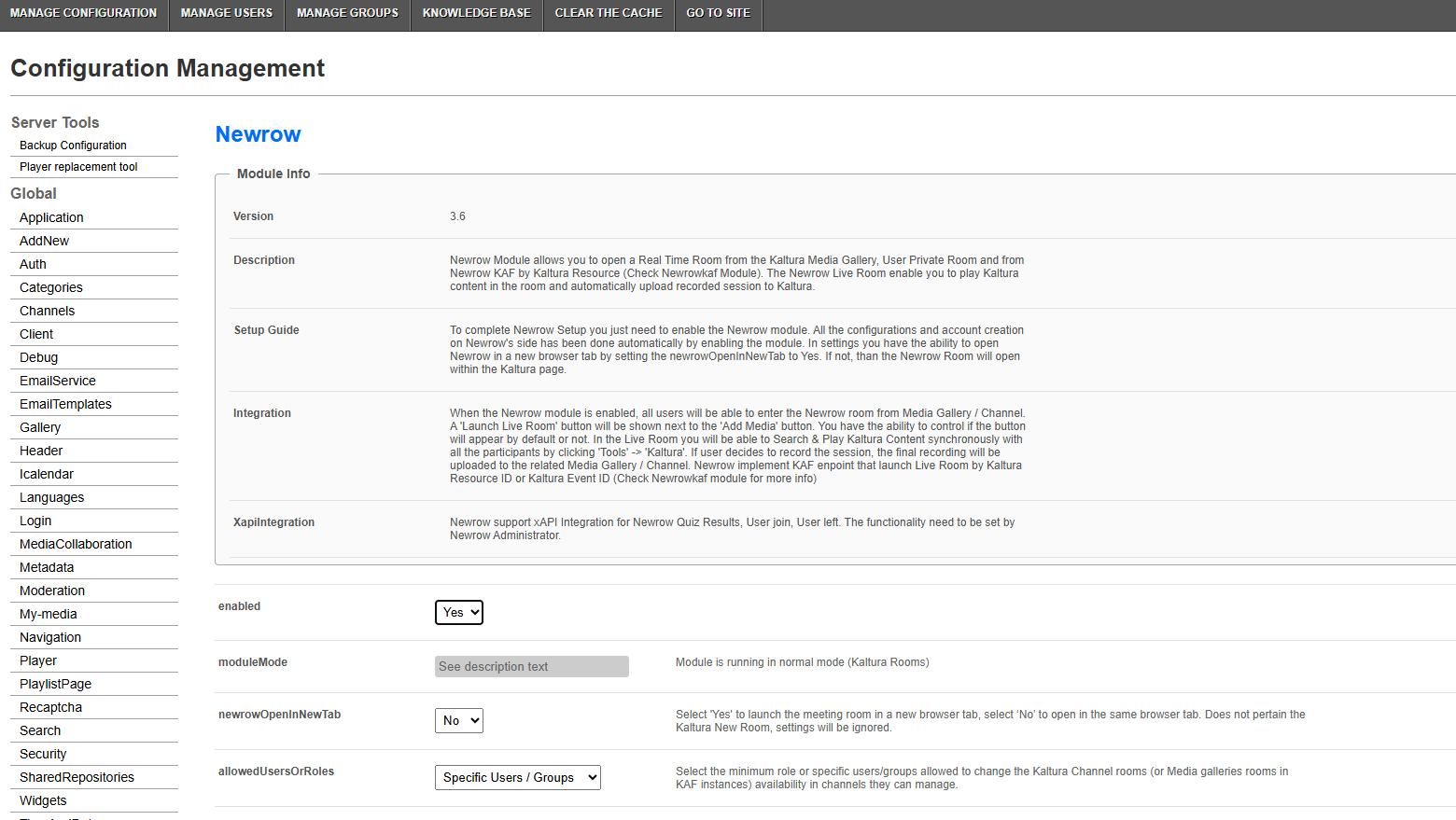Image resolution: width=1456 pixels, height=820 pixels.
Task: Click the Newrow module heading
Action: pos(259,134)
